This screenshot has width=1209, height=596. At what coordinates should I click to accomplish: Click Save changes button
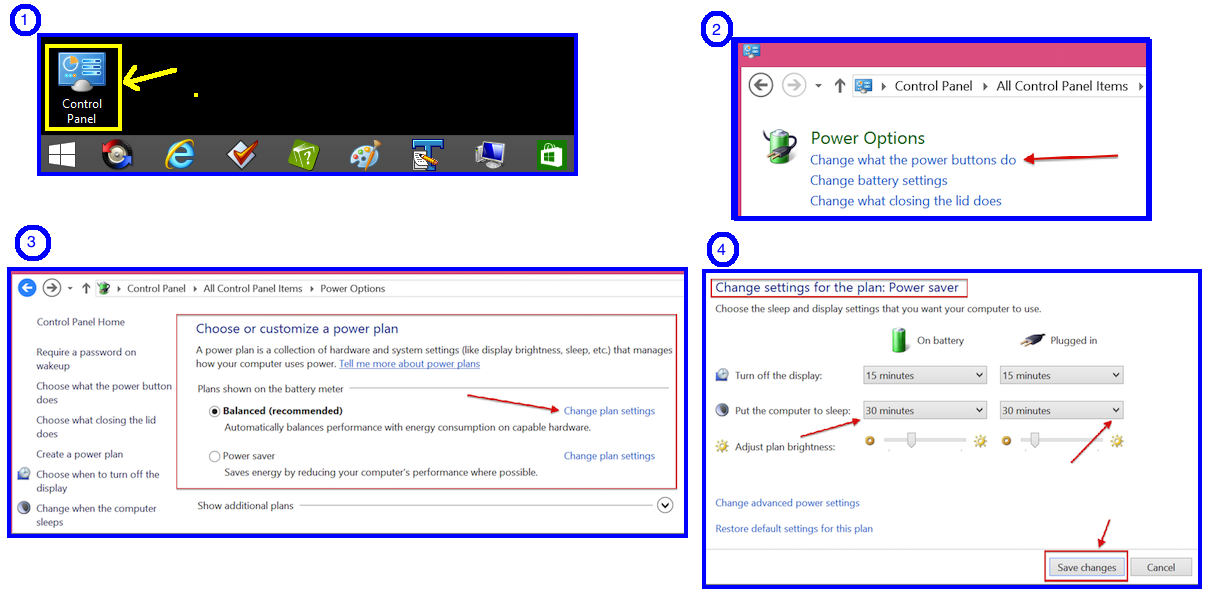coord(1086,567)
